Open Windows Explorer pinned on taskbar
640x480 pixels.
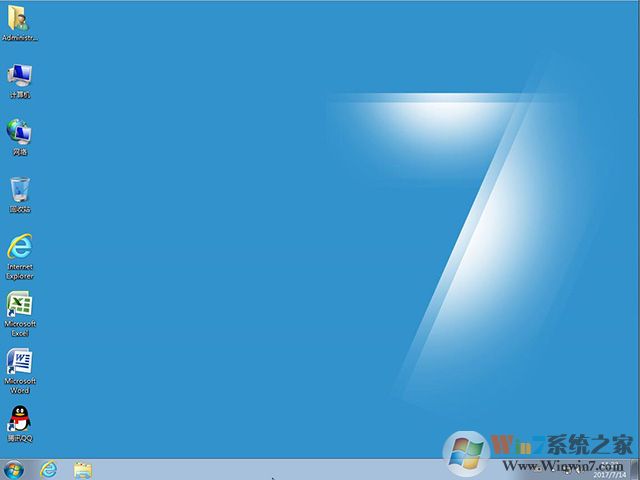[83, 469]
